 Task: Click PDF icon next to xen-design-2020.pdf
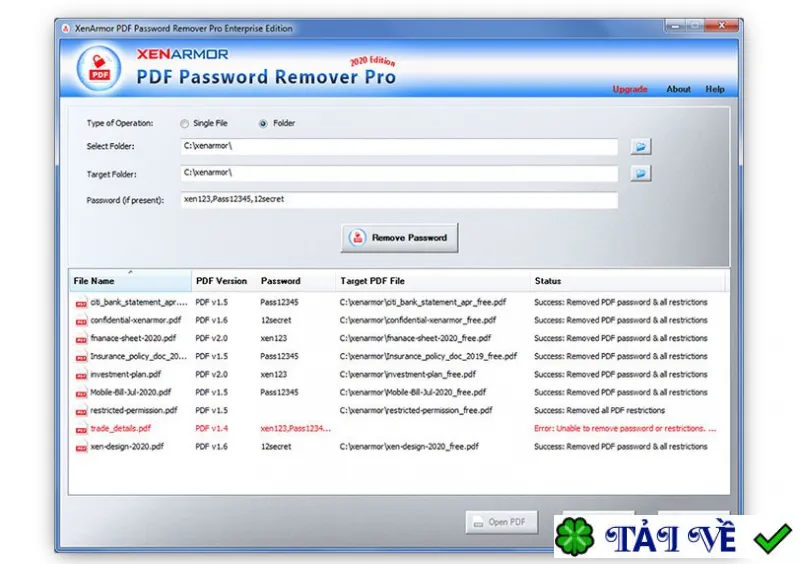[x=81, y=448]
